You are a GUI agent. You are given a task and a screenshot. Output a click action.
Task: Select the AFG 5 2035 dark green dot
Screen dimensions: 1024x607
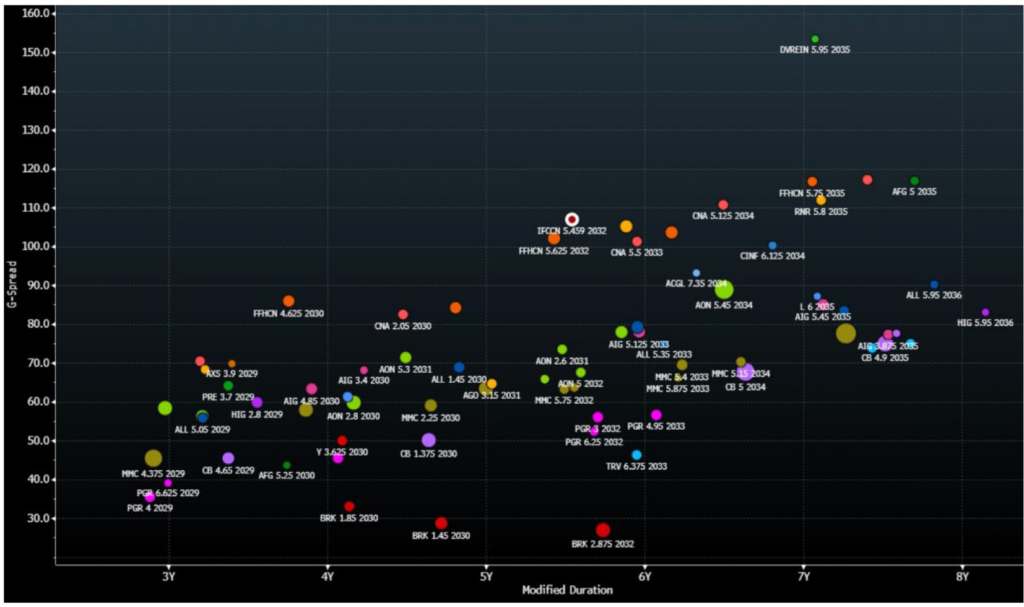click(914, 181)
